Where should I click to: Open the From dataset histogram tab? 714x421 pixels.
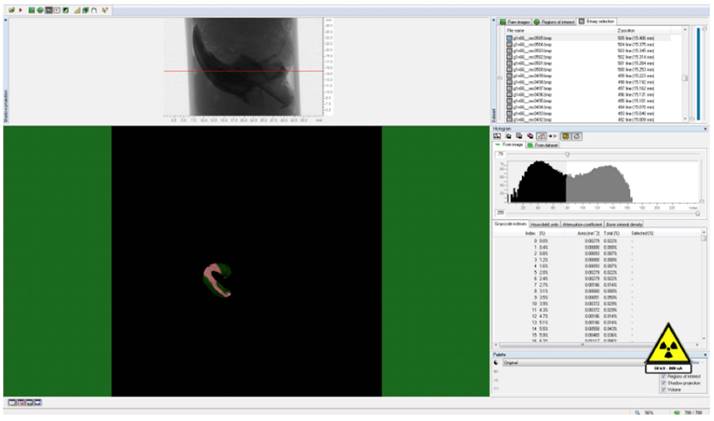(x=543, y=145)
